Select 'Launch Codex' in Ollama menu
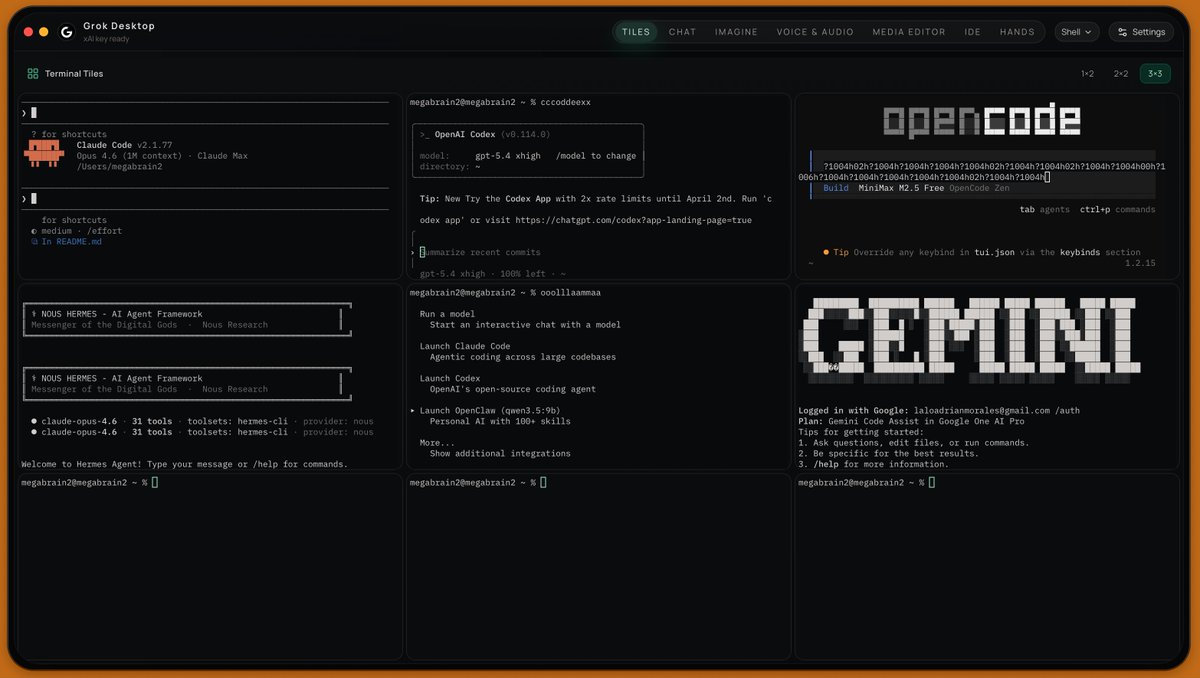Image resolution: width=1200 pixels, height=678 pixels. (x=450, y=378)
